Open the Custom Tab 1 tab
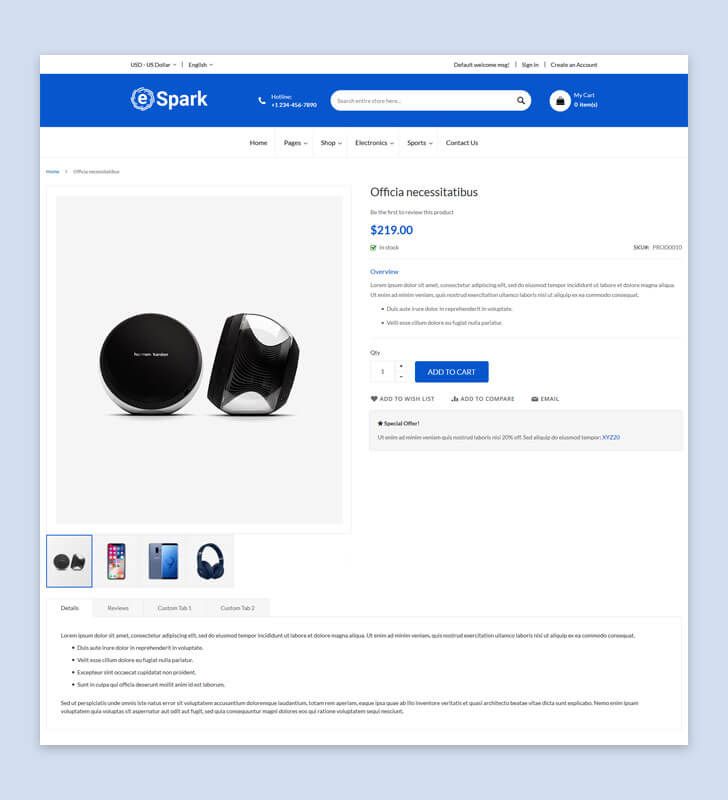 [x=174, y=608]
